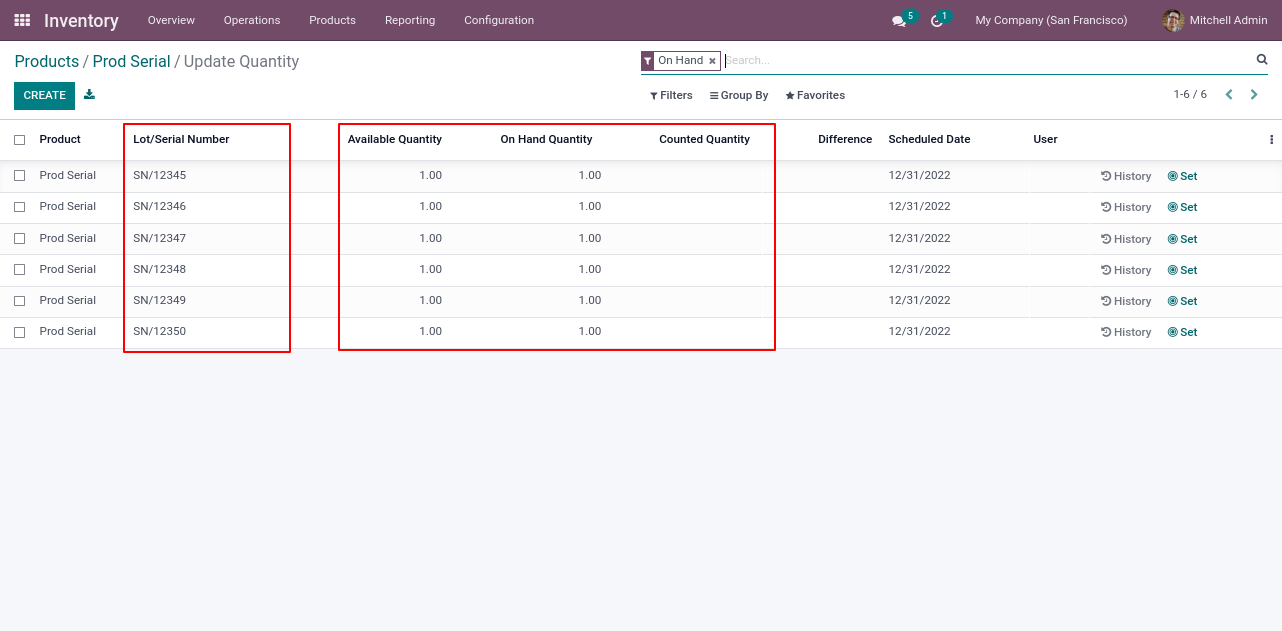Expand the Group By dropdown

pyautogui.click(x=739, y=96)
